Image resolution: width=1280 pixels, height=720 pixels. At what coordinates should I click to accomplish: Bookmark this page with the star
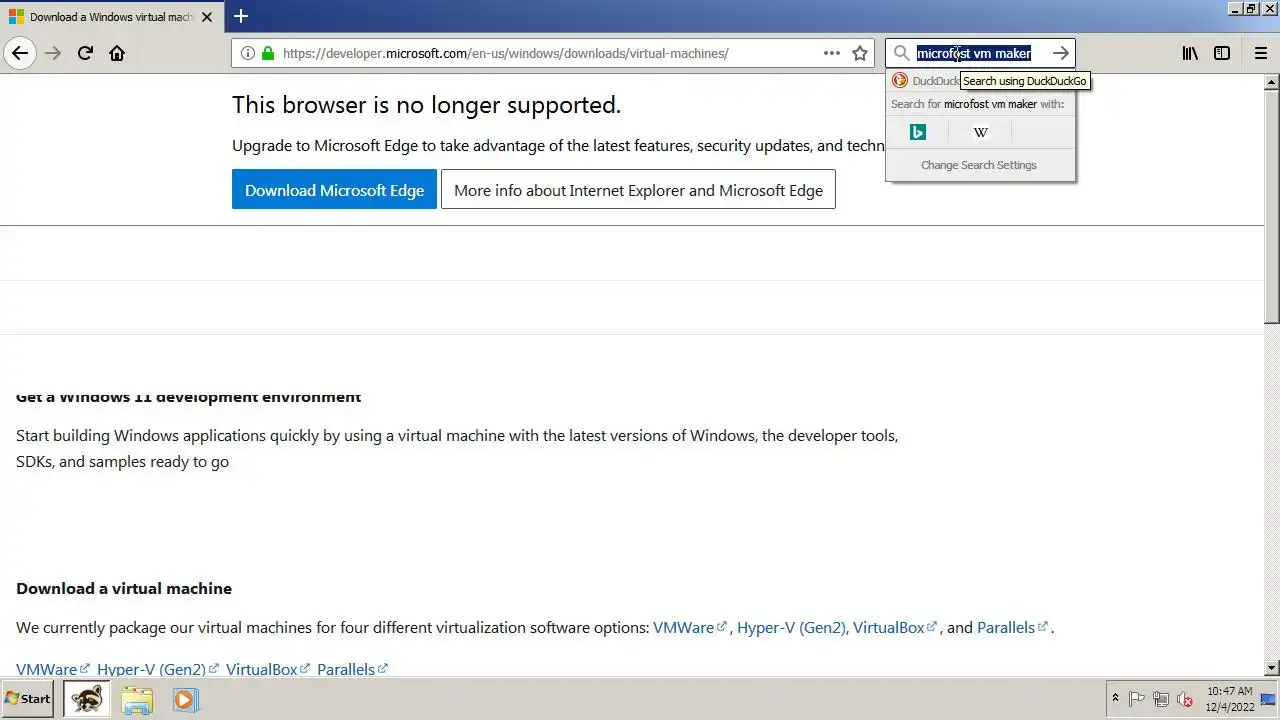pyautogui.click(x=860, y=53)
